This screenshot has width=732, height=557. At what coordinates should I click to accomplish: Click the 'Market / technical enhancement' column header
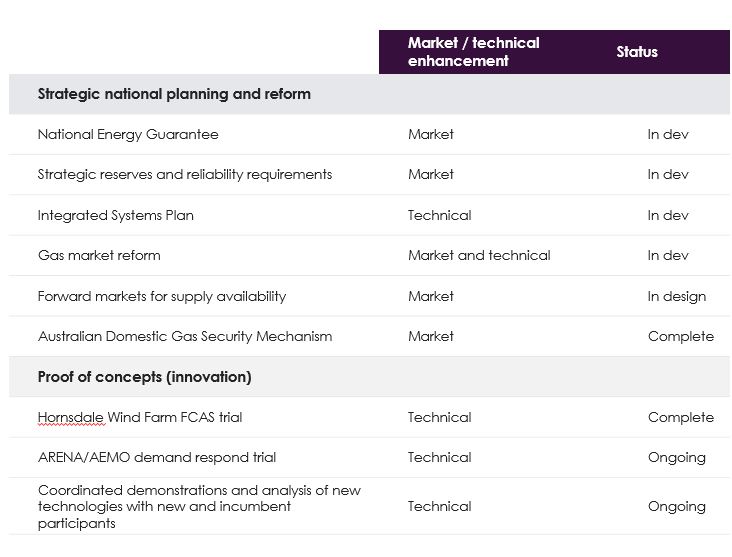[473, 52]
